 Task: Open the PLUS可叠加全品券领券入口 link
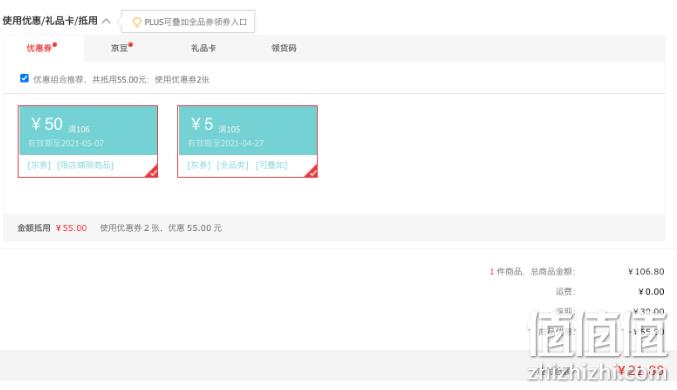[196, 22]
